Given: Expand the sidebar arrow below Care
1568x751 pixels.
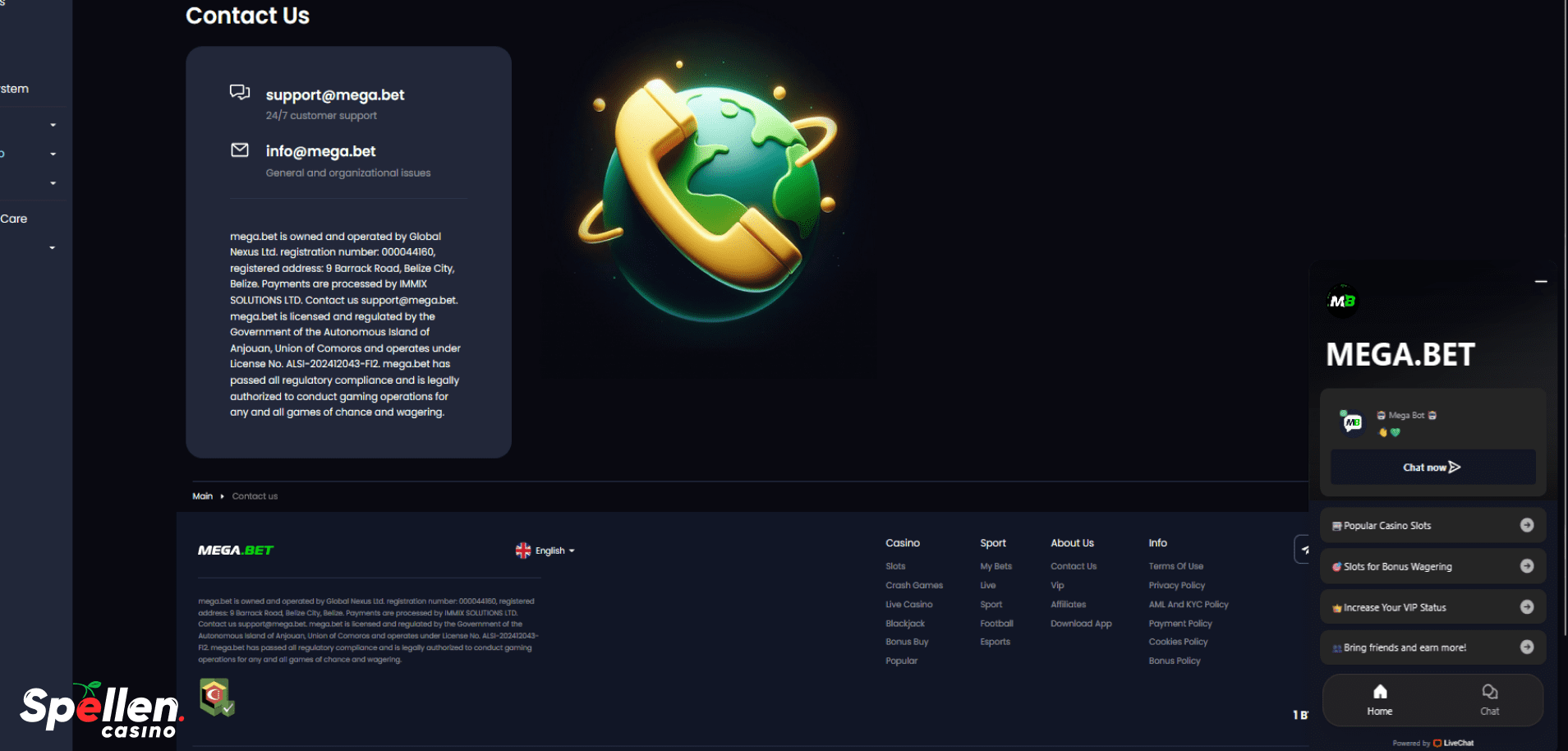Looking at the screenshot, I should (53, 247).
